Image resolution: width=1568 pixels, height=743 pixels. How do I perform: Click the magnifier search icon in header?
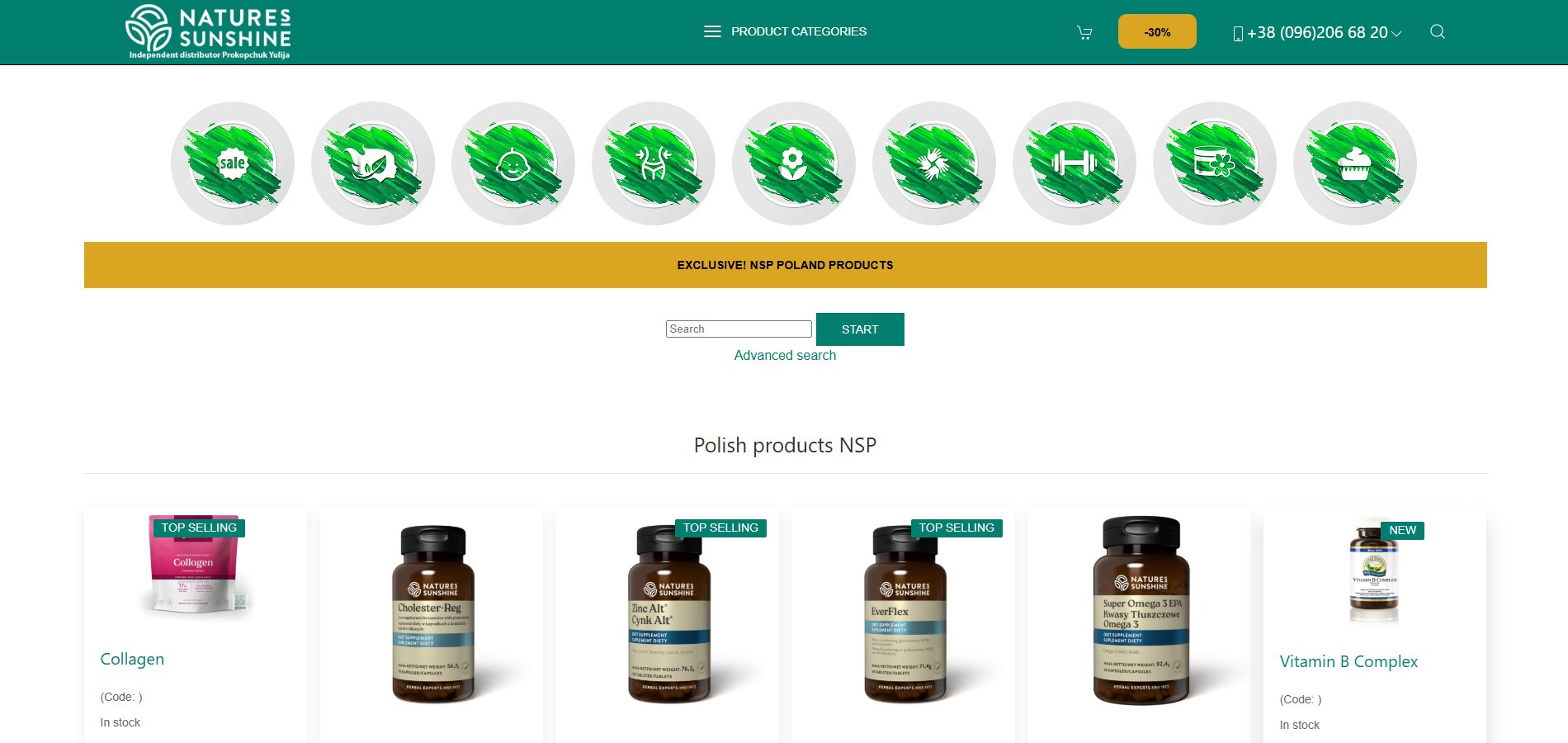(x=1438, y=31)
